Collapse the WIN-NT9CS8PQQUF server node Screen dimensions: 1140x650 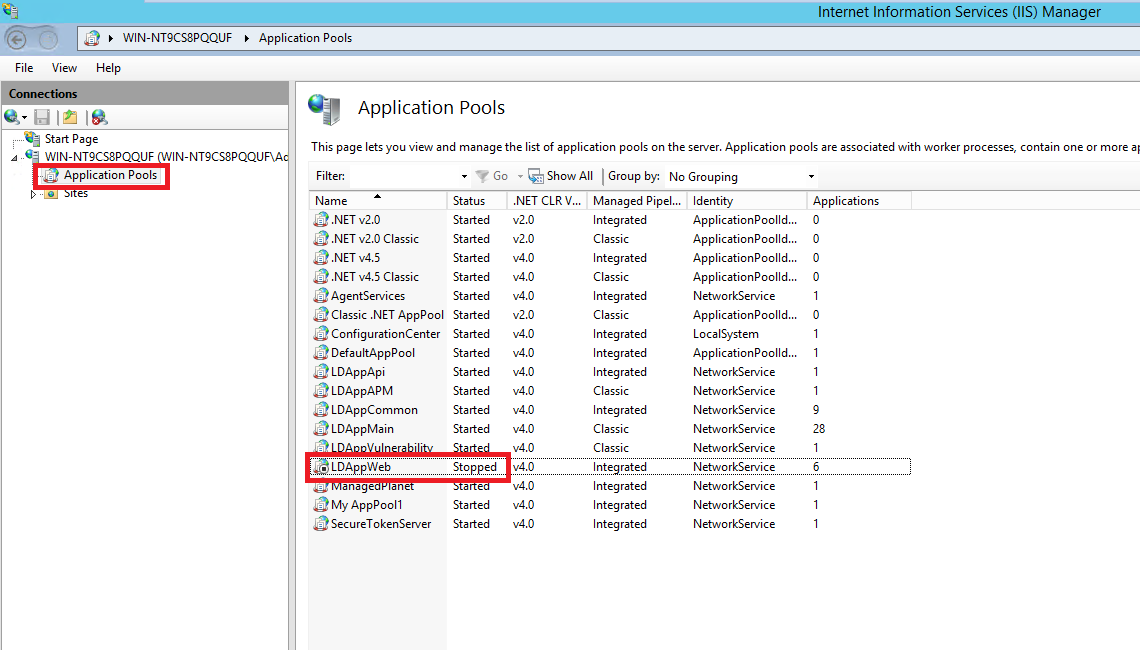click(x=14, y=158)
